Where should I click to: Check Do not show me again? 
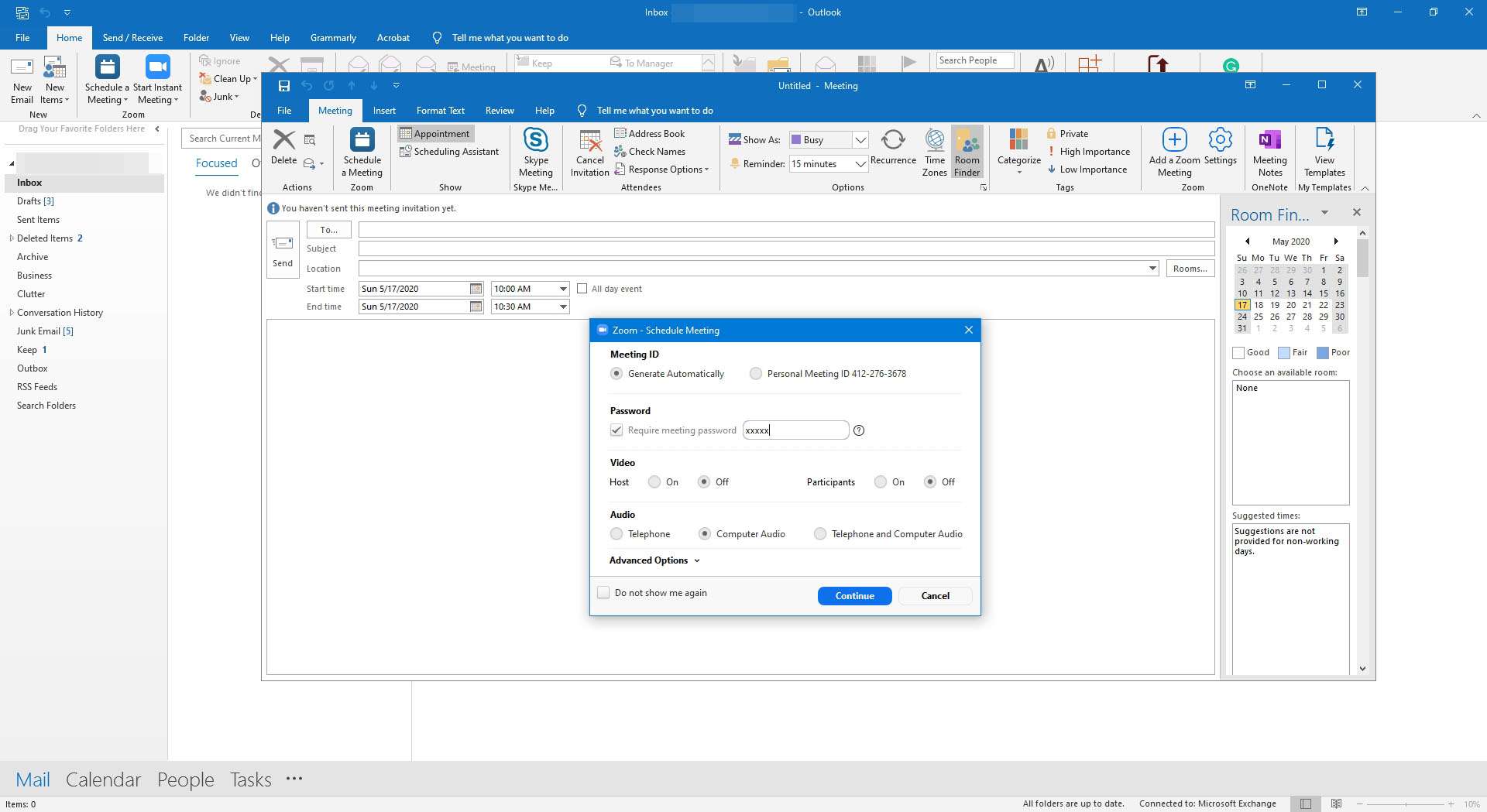[x=603, y=592]
